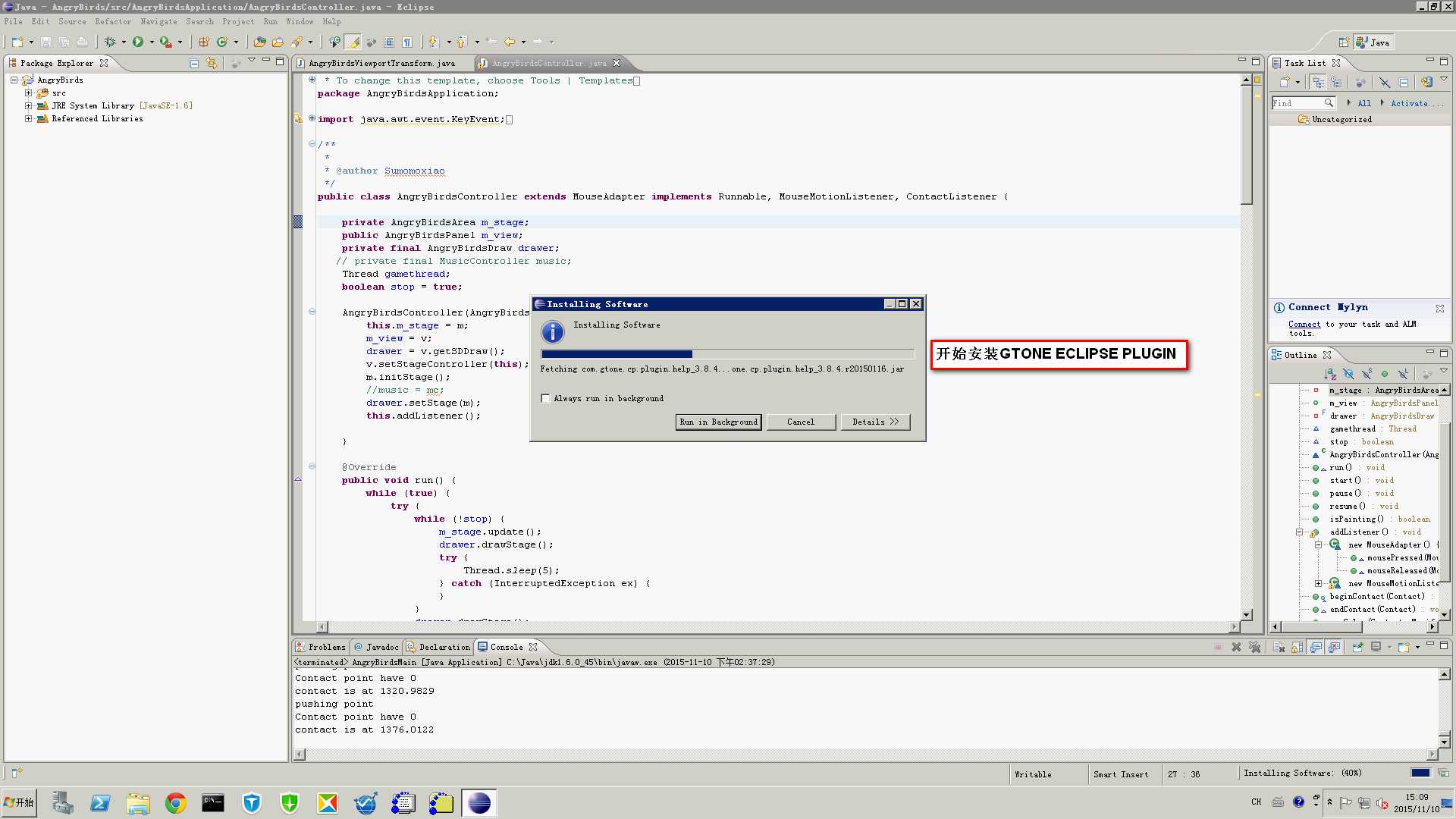1456x819 pixels.
Task: Toggle Show Whitespace Characters button
Action: pos(407,42)
